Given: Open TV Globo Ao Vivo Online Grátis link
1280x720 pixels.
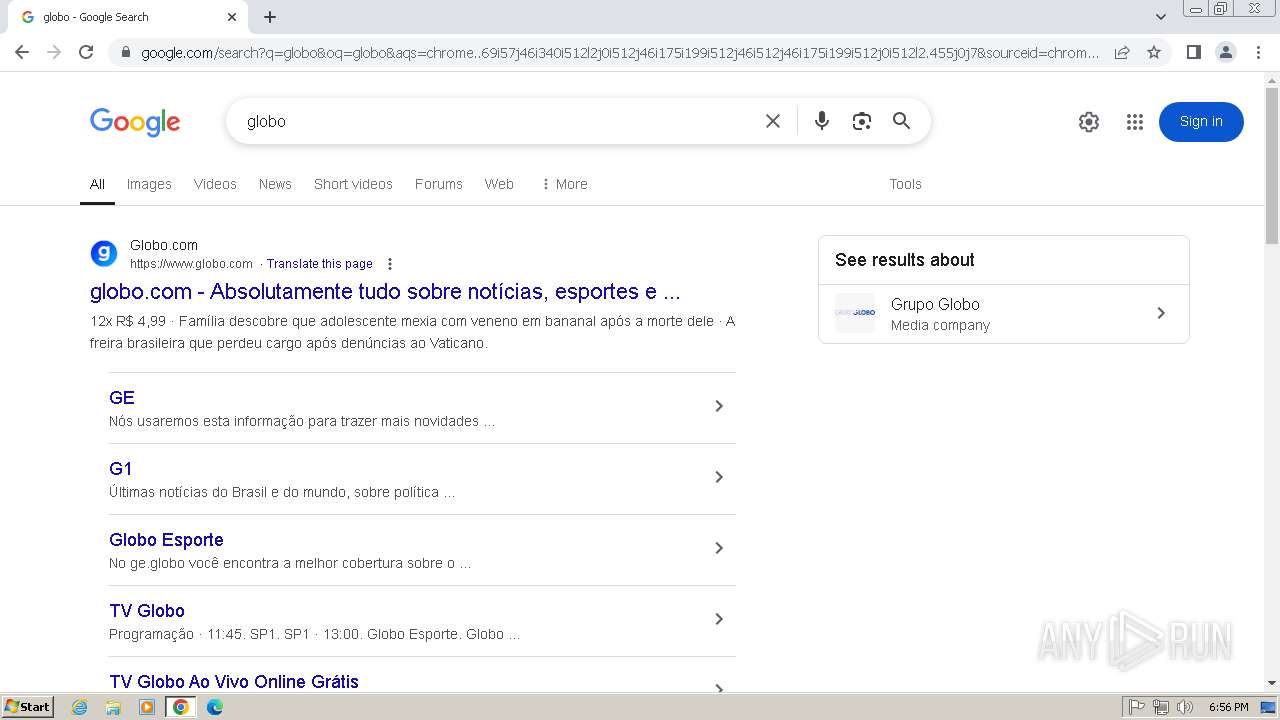Looking at the screenshot, I should click(x=234, y=682).
